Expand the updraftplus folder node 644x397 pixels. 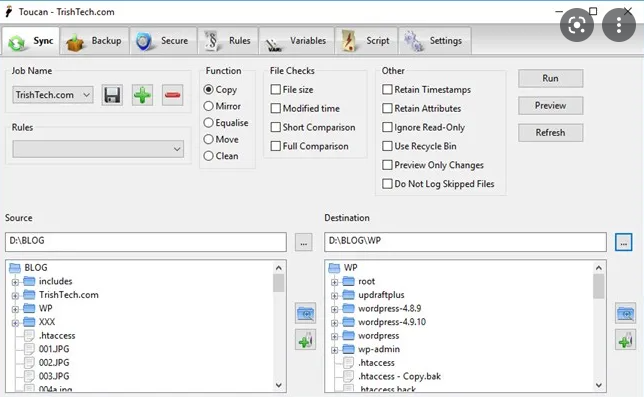[334, 296]
